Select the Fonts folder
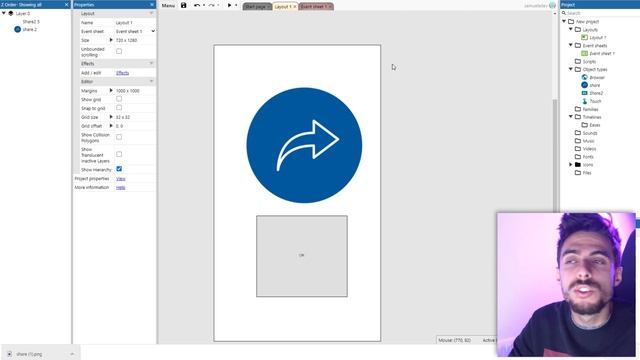 click(584, 157)
